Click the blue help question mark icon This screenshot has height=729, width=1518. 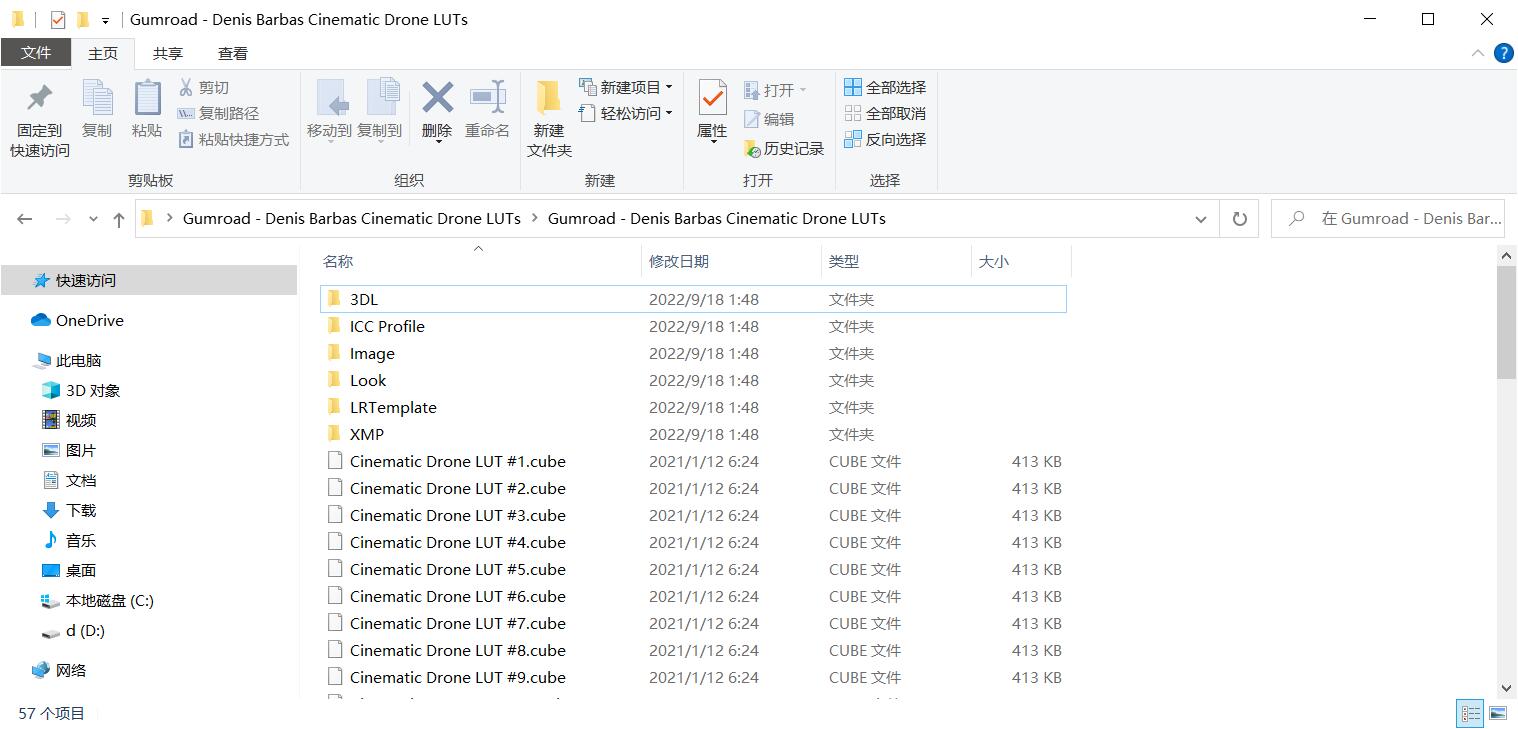[x=1503, y=53]
